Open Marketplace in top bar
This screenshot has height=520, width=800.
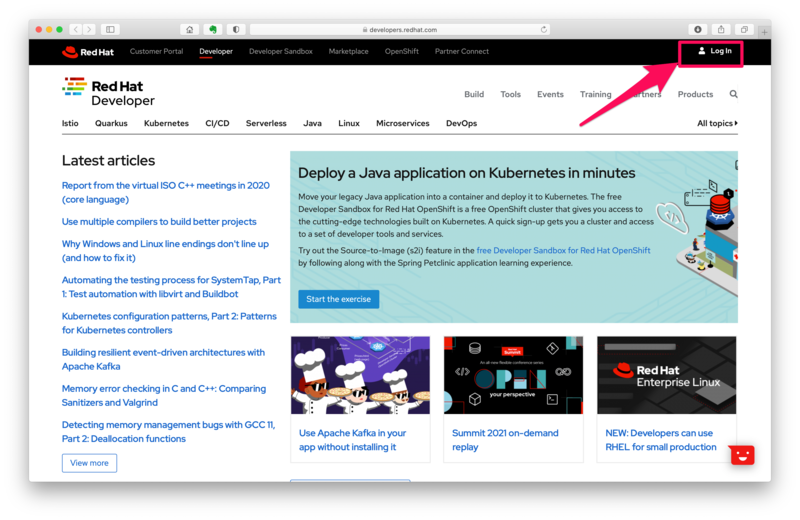pyautogui.click(x=348, y=52)
